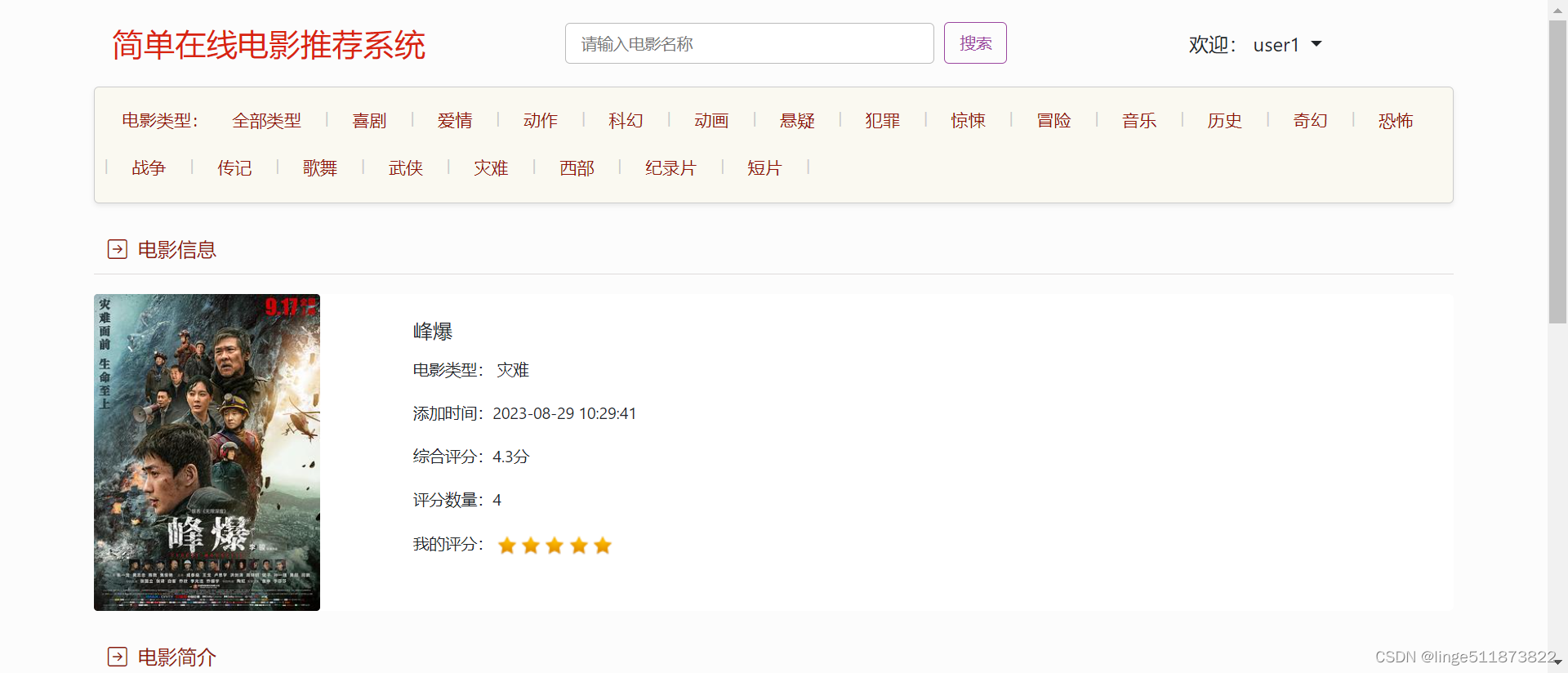Focus the movie name search field
This screenshot has height=673, width=1568.
pyautogui.click(x=749, y=43)
